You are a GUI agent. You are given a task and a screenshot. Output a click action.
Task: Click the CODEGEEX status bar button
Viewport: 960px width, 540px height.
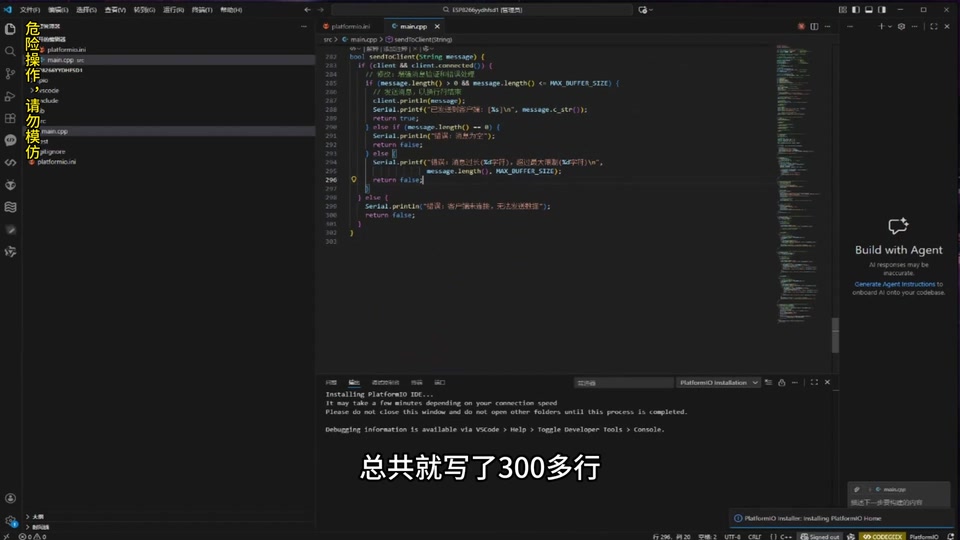[882, 536]
